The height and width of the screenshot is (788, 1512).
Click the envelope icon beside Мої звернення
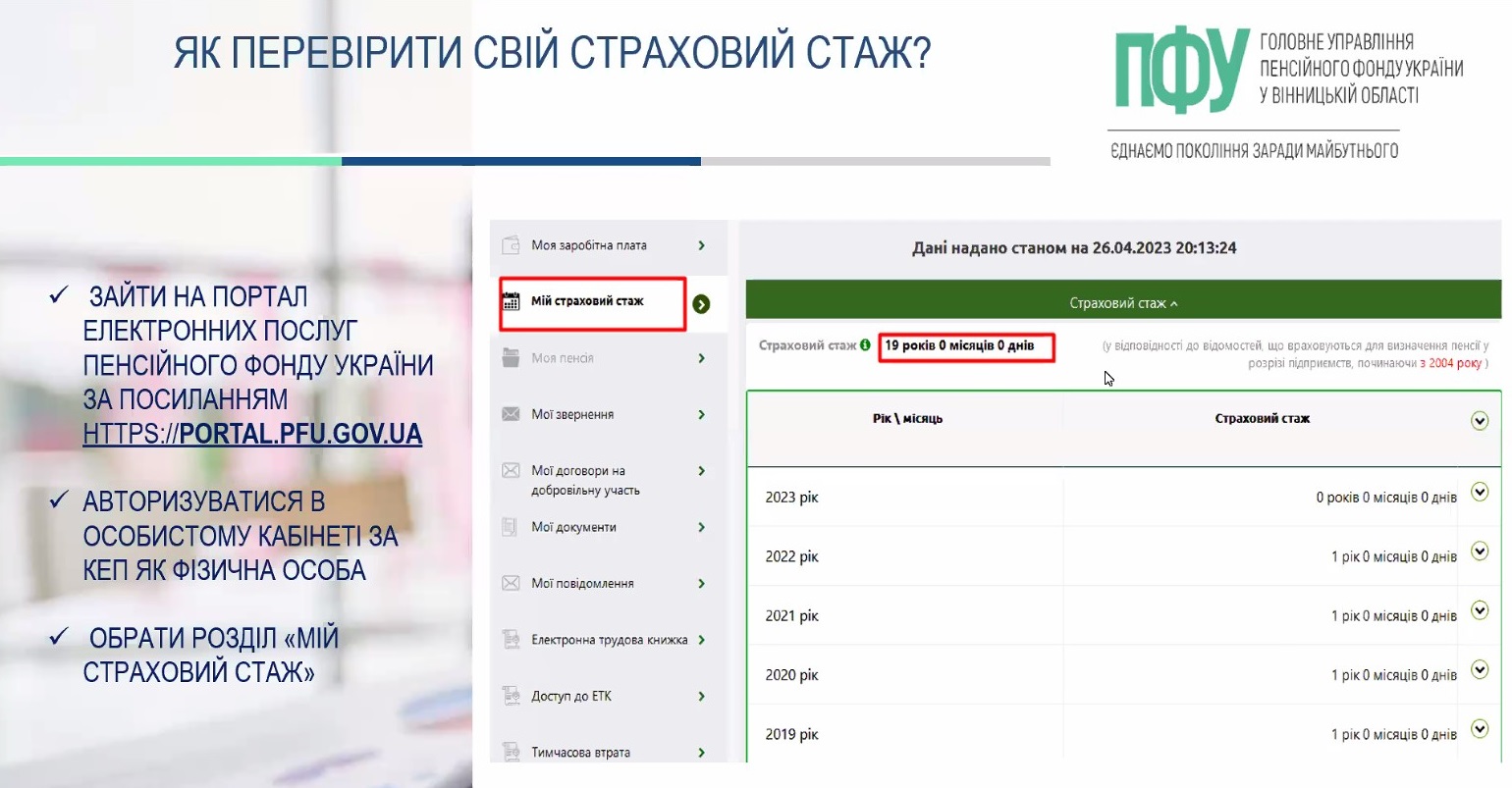pos(511,414)
